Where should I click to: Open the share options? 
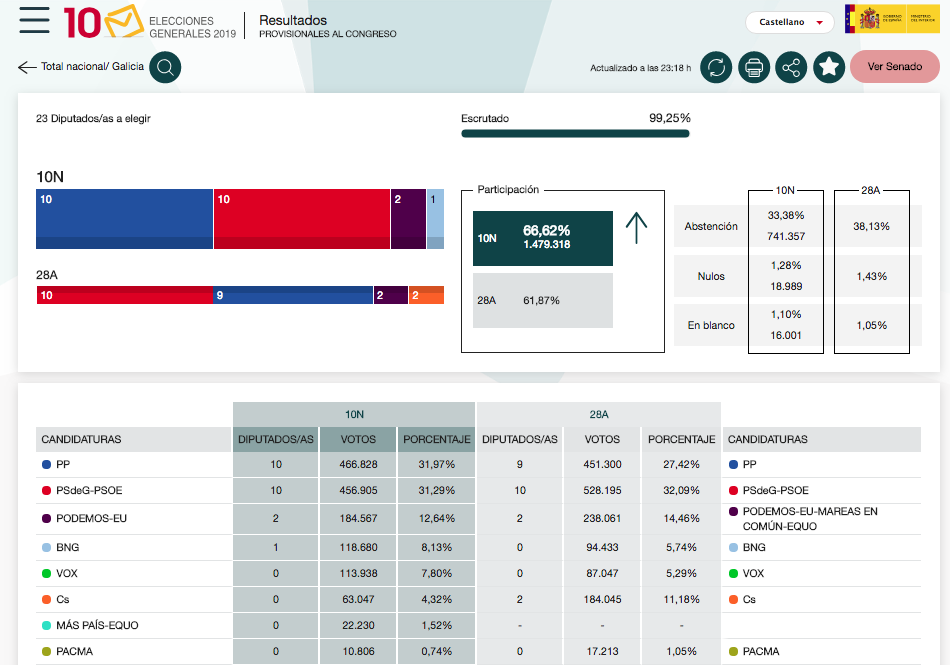[x=791, y=67]
